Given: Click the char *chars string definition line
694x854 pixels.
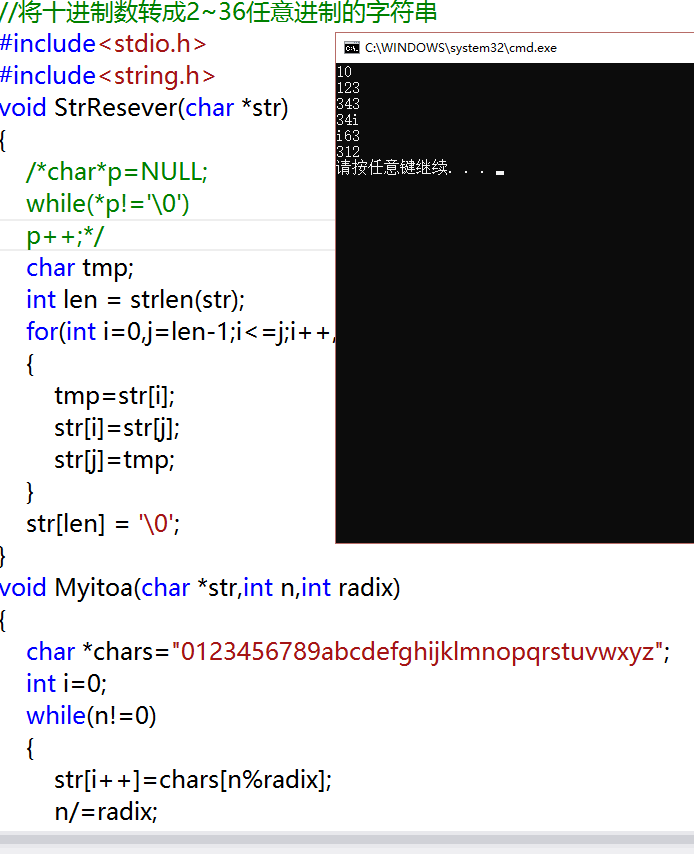Looking at the screenshot, I should point(348,652).
